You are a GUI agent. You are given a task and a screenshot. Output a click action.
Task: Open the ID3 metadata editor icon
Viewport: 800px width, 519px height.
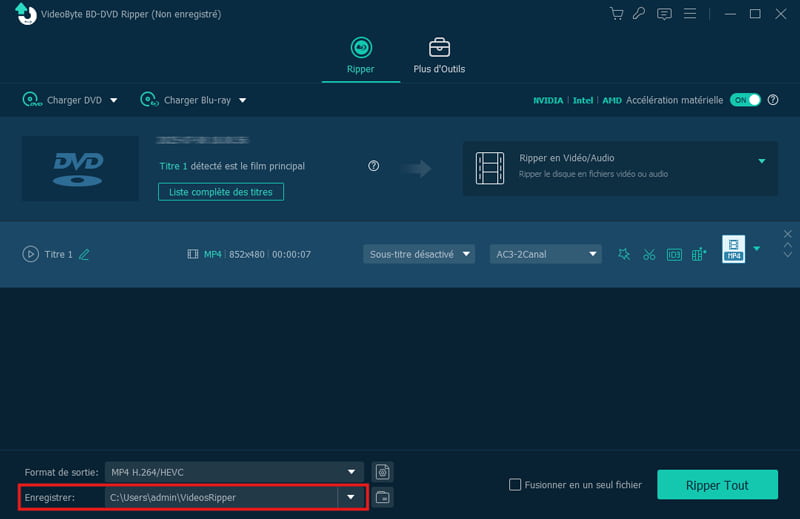tap(674, 254)
